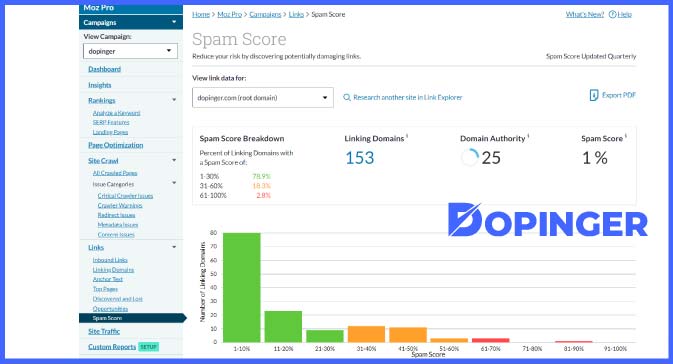Open Crawler Warnings

[x=120, y=206]
